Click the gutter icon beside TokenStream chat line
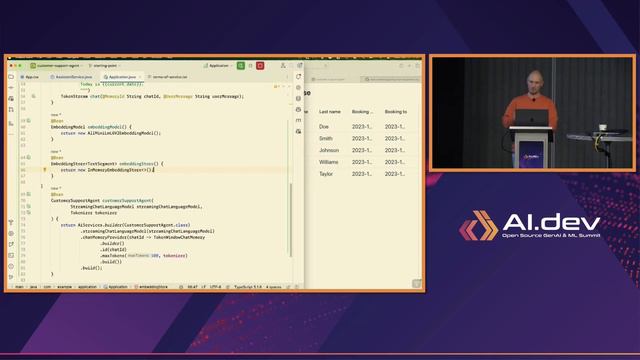640x360 pixels. [x=33, y=96]
